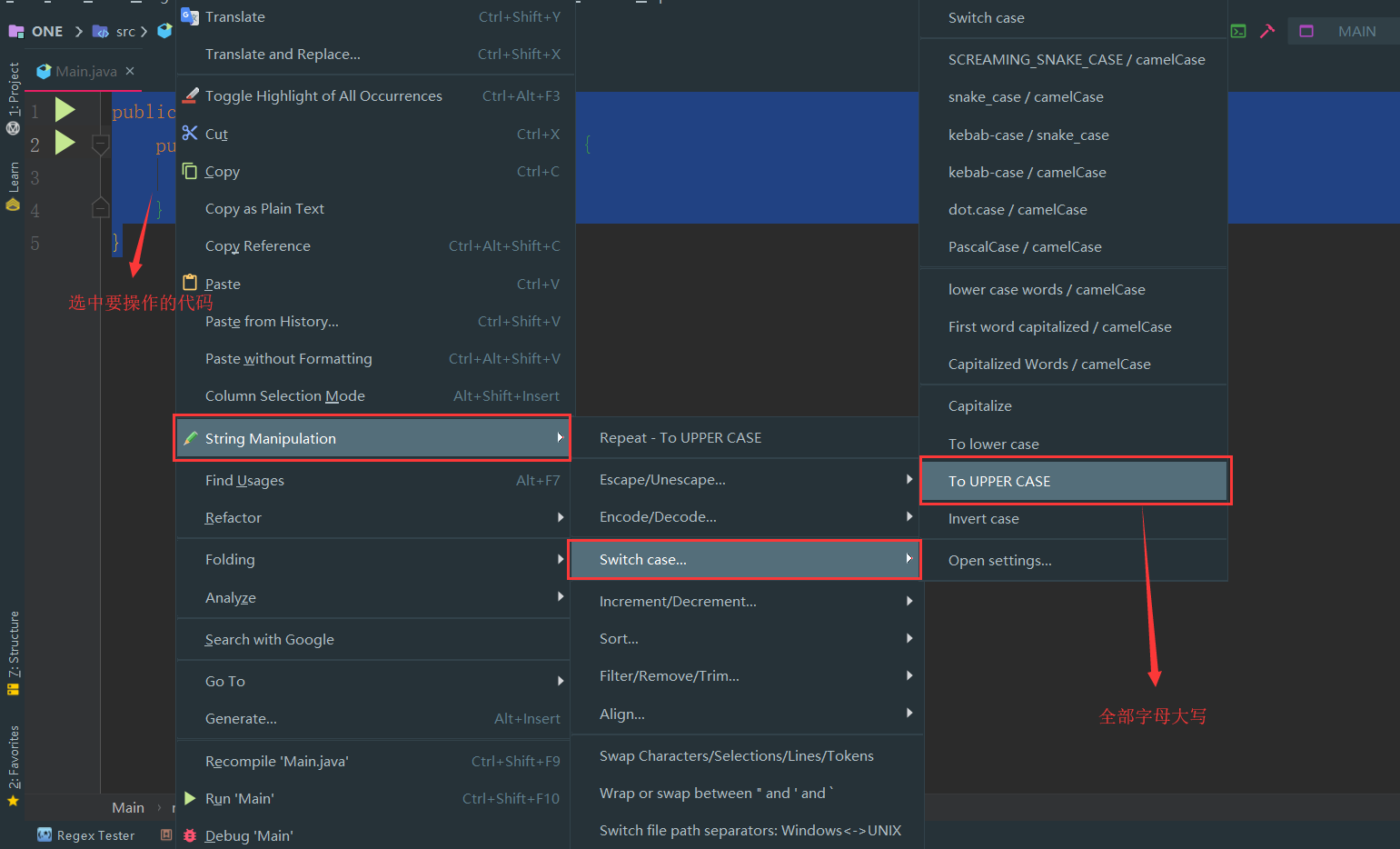Toggle Column Selection Mode
Screen dimensions: 1400x849
click(x=284, y=396)
